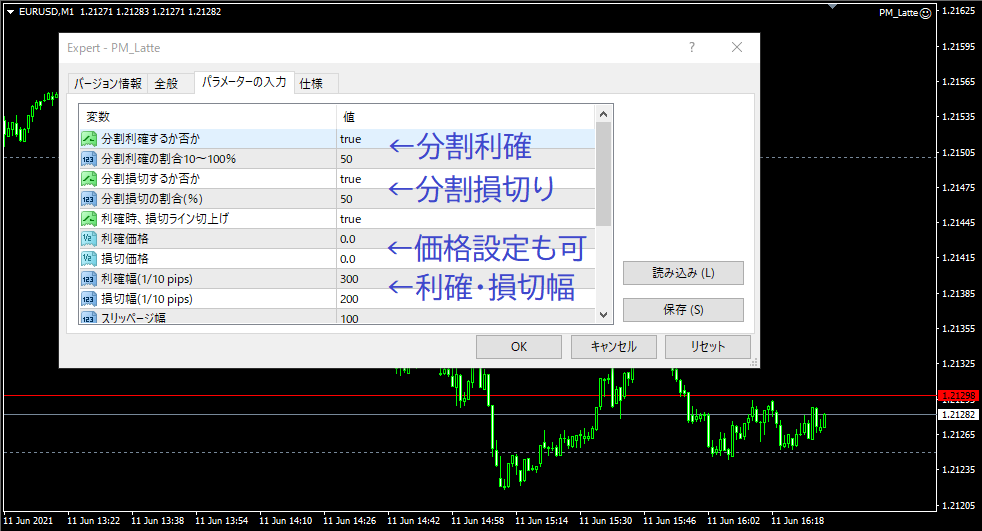This screenshot has height=531, width=982.
Task: Click the 変数 column header
Action: click(207, 117)
